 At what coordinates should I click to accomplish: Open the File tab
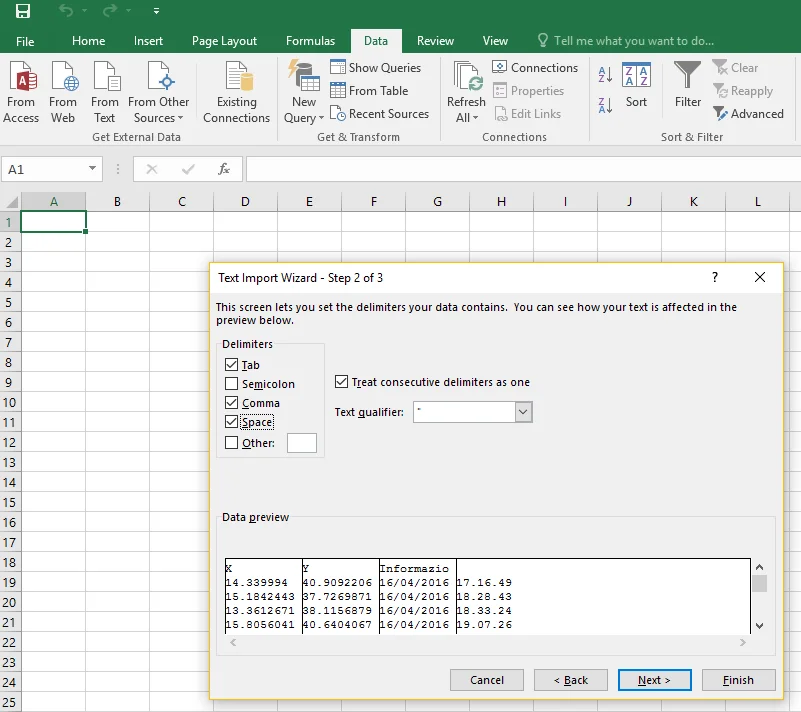pos(25,41)
